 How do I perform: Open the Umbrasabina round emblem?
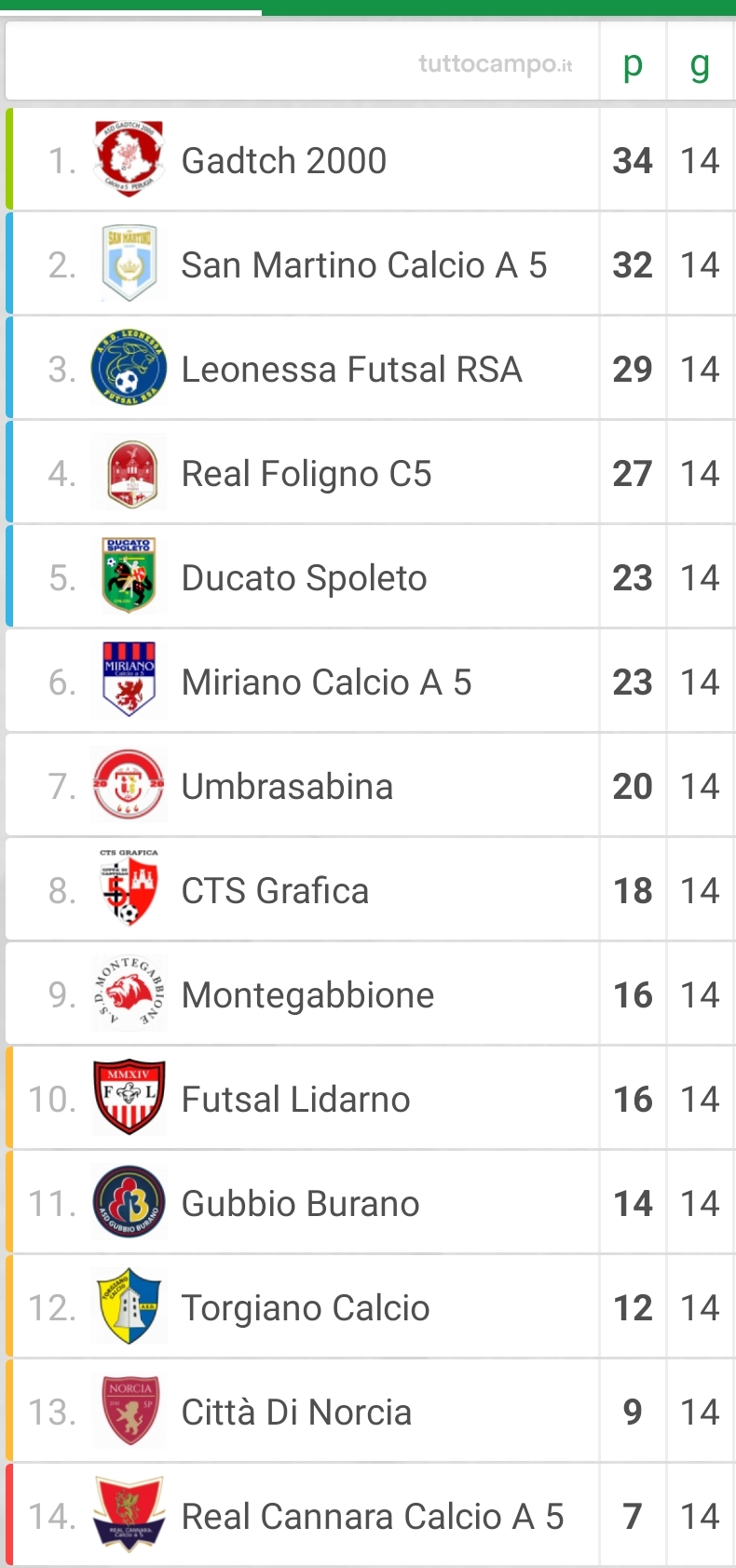click(129, 785)
